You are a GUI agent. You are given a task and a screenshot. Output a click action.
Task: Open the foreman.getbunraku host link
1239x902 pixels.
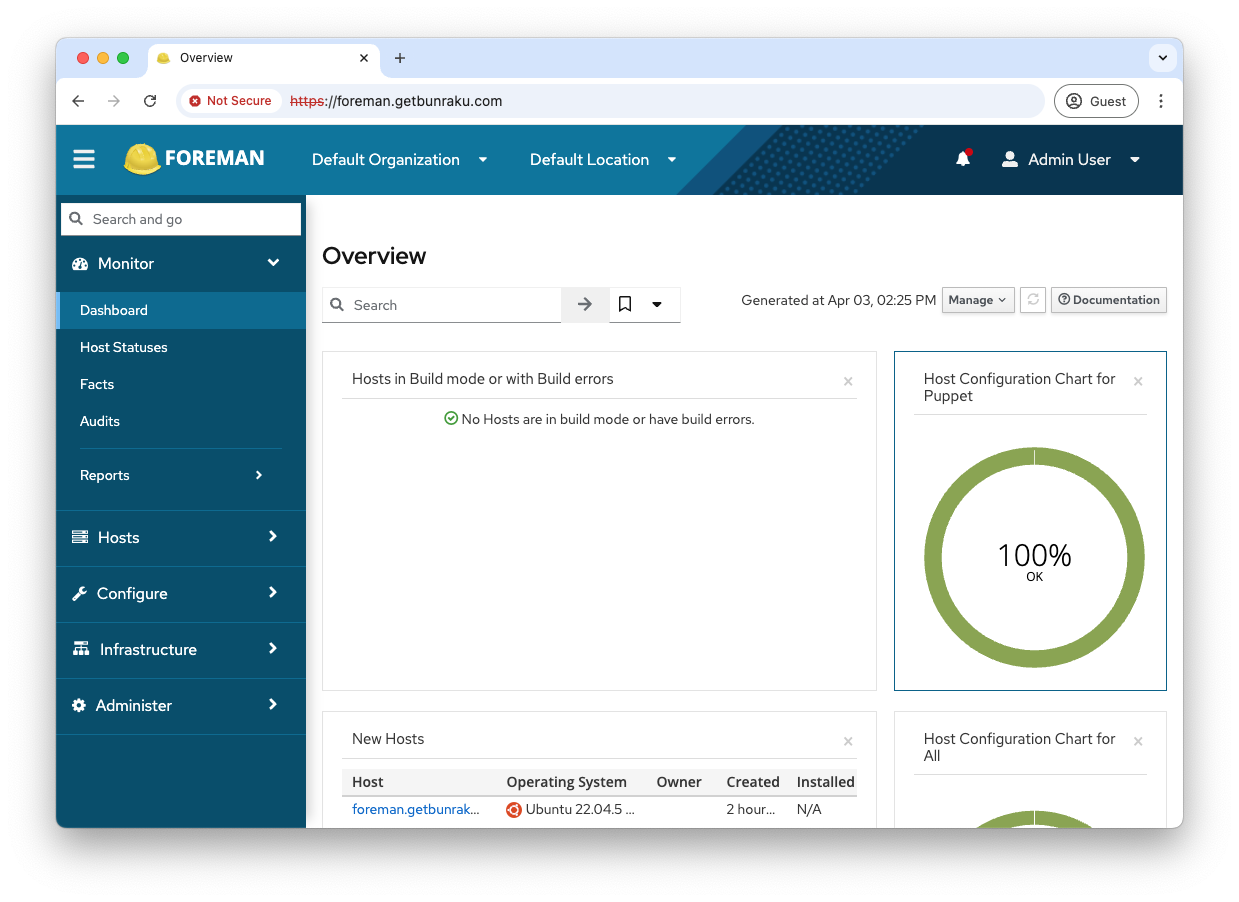[x=415, y=810]
